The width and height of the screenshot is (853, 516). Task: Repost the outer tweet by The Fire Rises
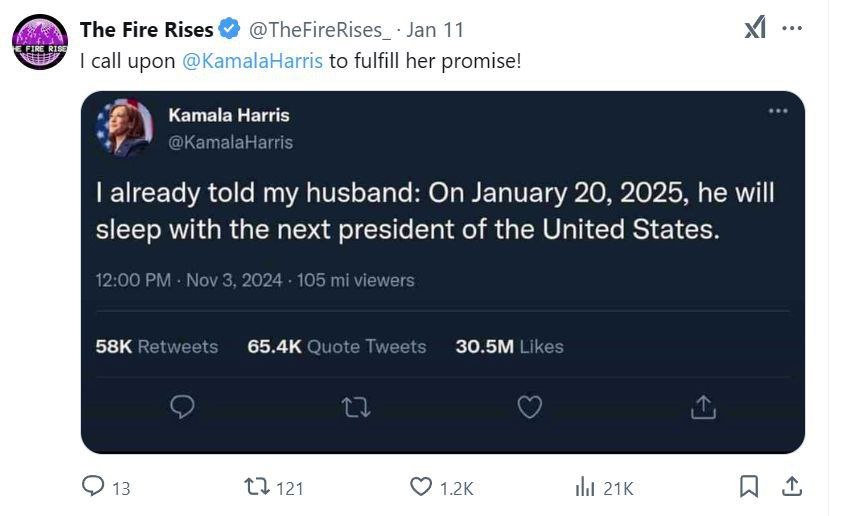[x=259, y=487]
